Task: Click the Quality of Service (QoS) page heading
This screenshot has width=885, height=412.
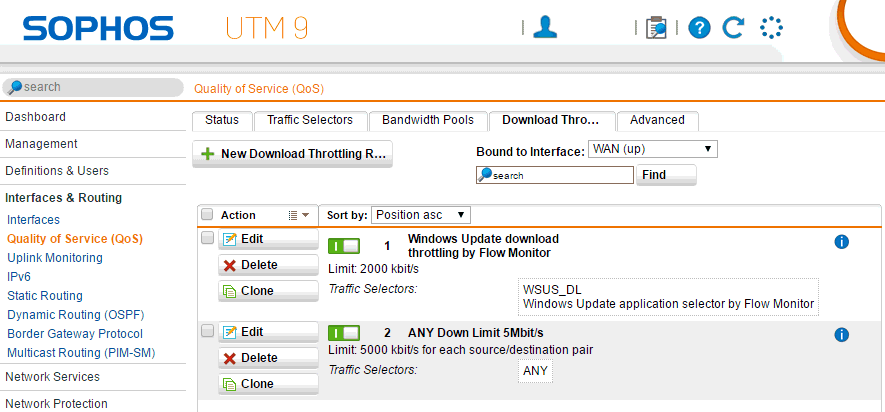Action: 259,89
